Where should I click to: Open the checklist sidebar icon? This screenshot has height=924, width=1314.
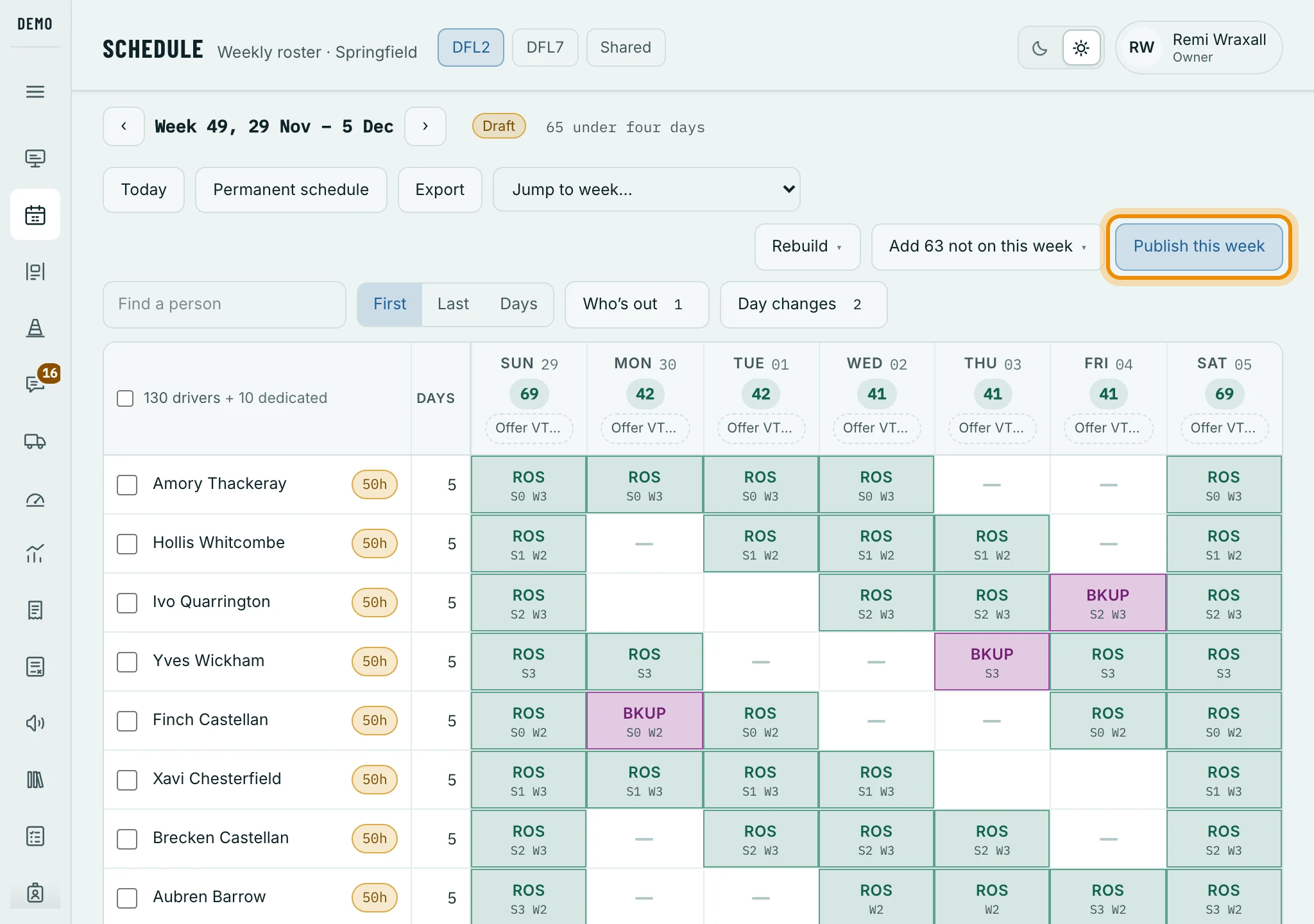coord(35,836)
